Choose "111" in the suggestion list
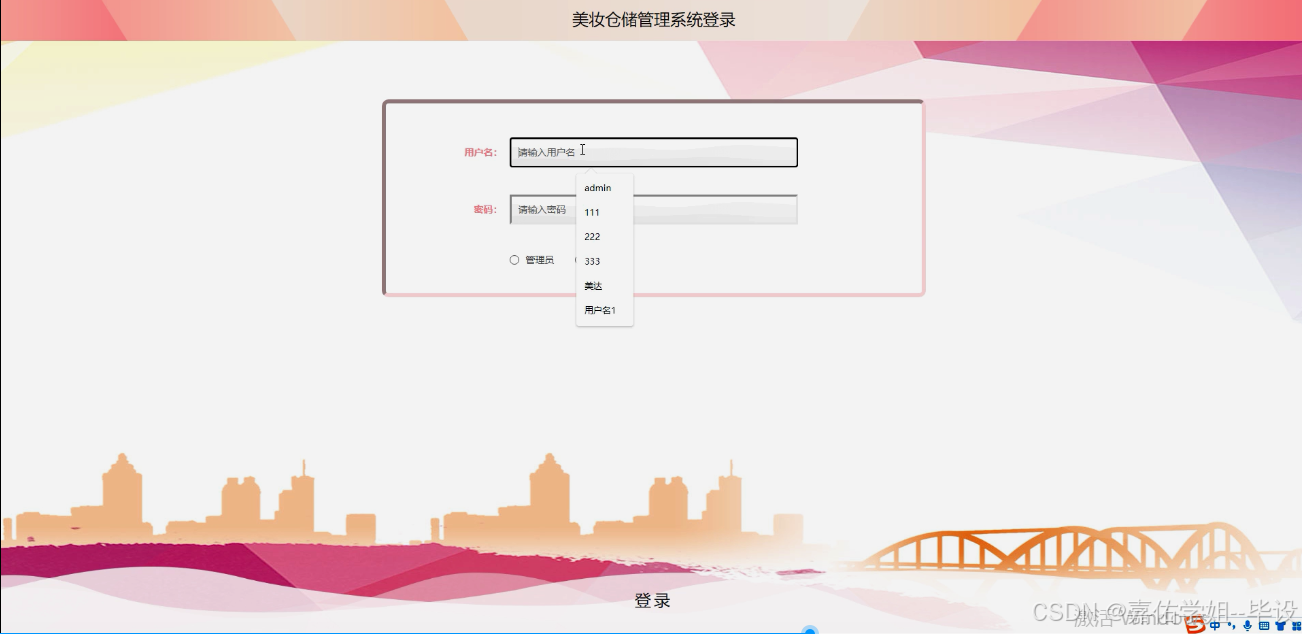The height and width of the screenshot is (634, 1302). click(591, 212)
